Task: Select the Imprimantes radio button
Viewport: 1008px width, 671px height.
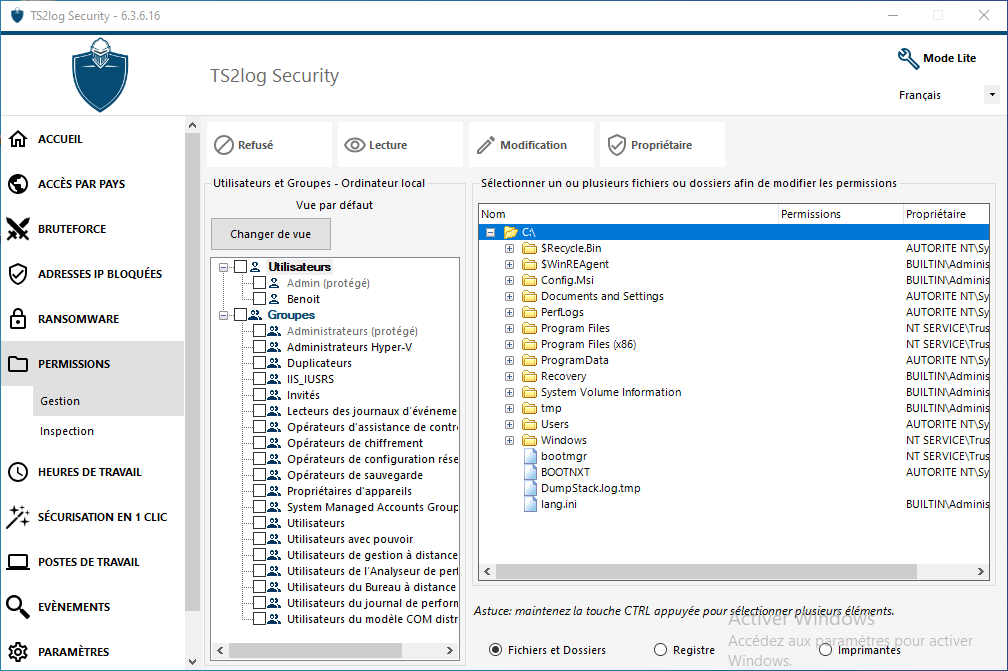Action: pos(825,650)
